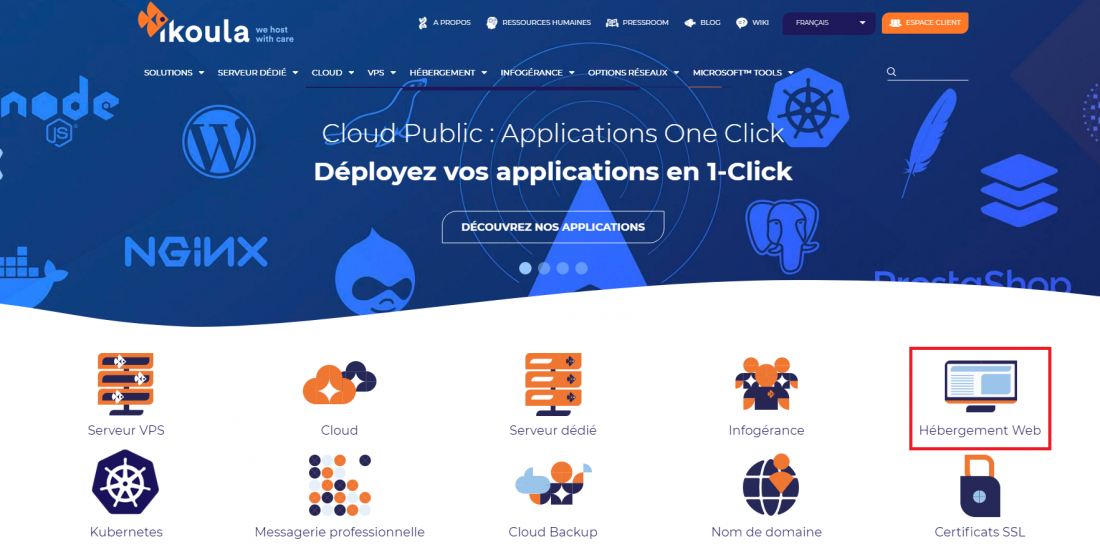Select the first carousel slide dot
1100x552 pixels.
[x=525, y=268]
